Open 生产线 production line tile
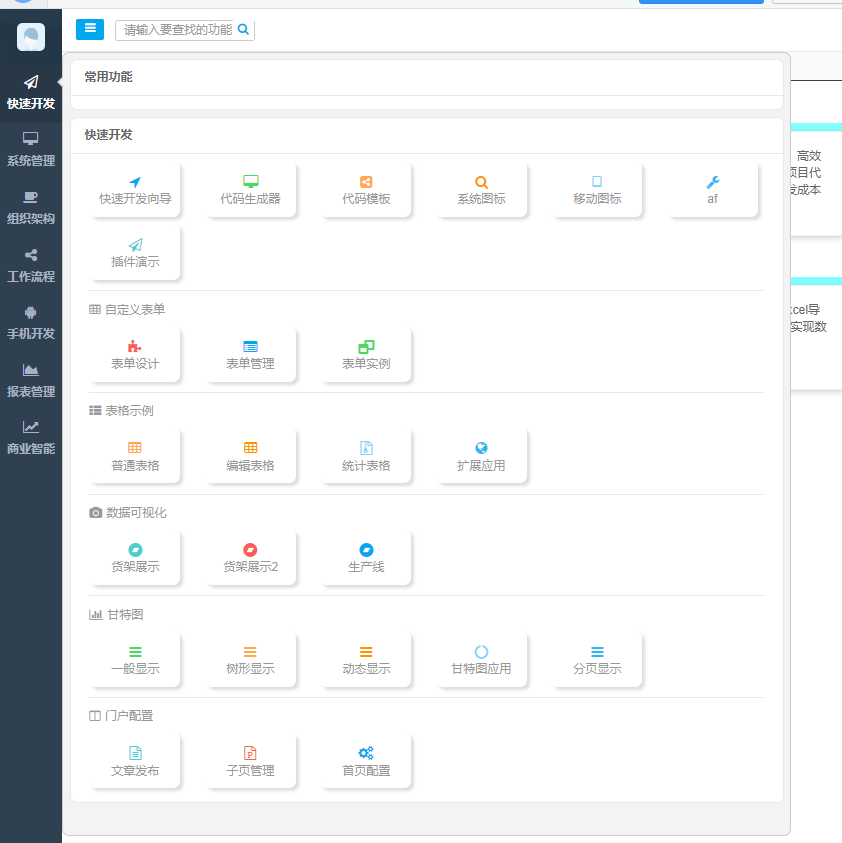842x843 pixels. tap(366, 559)
